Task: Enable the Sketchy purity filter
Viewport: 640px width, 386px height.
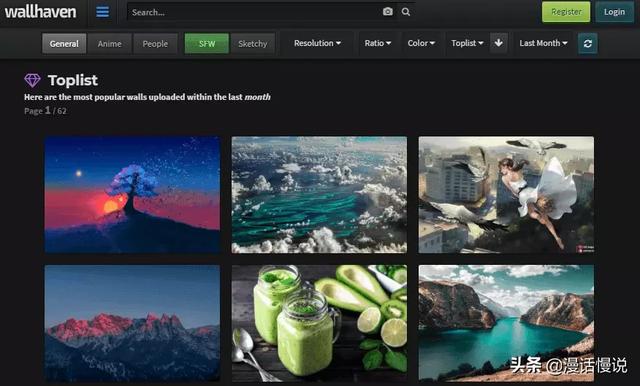Action: tap(253, 44)
